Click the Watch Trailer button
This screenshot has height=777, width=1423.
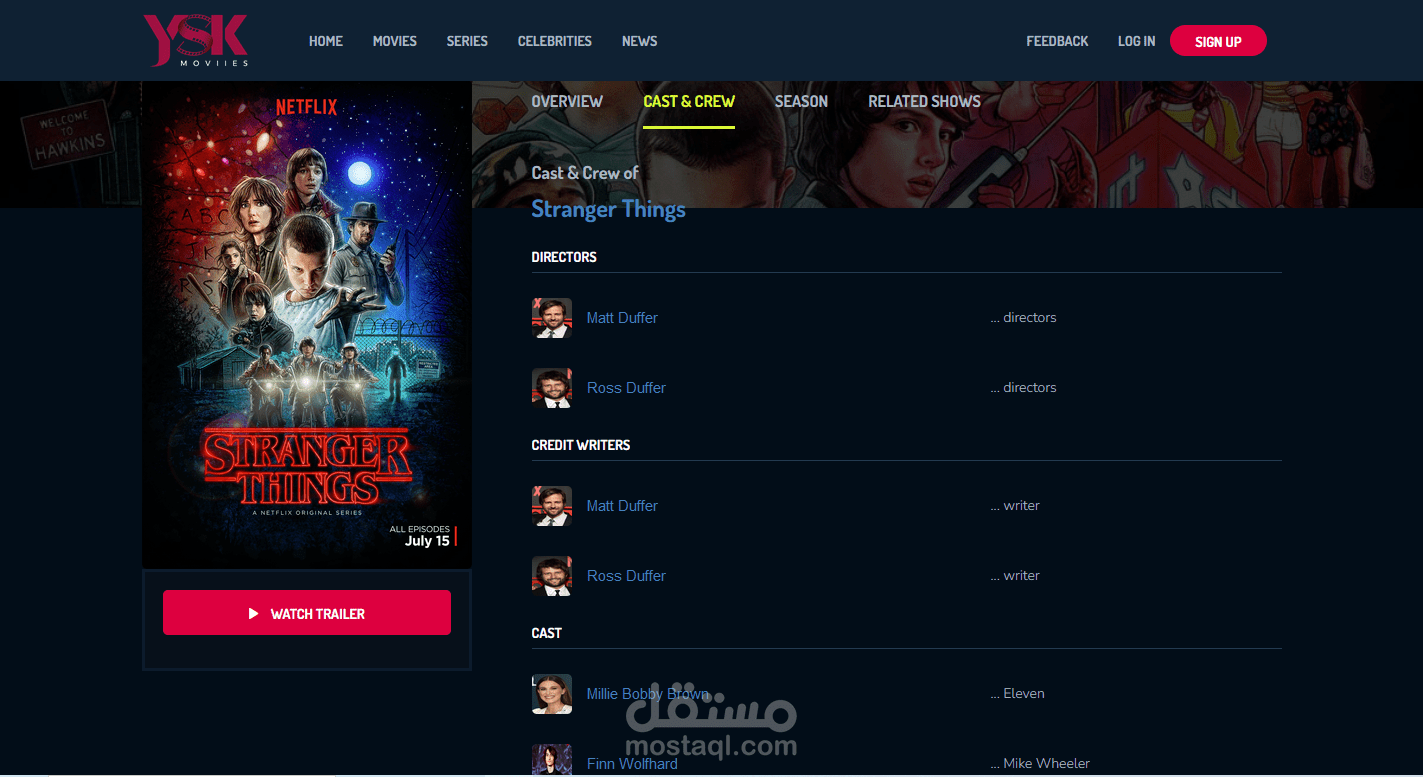[x=307, y=613]
